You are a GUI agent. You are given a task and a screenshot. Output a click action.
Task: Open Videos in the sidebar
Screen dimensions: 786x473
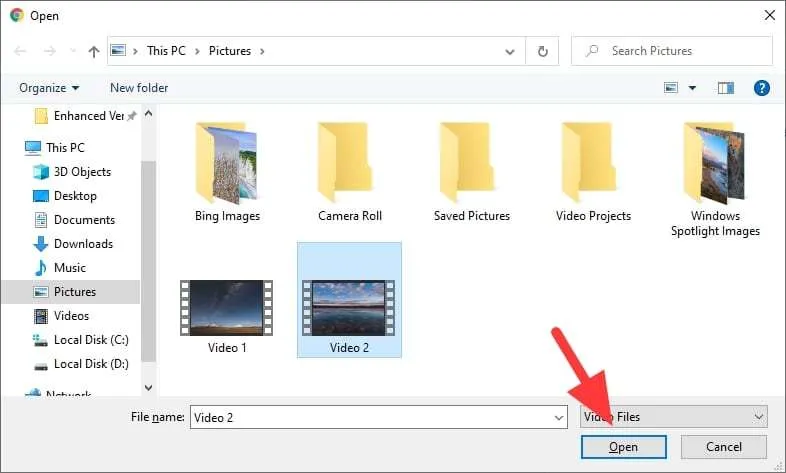tap(61, 316)
